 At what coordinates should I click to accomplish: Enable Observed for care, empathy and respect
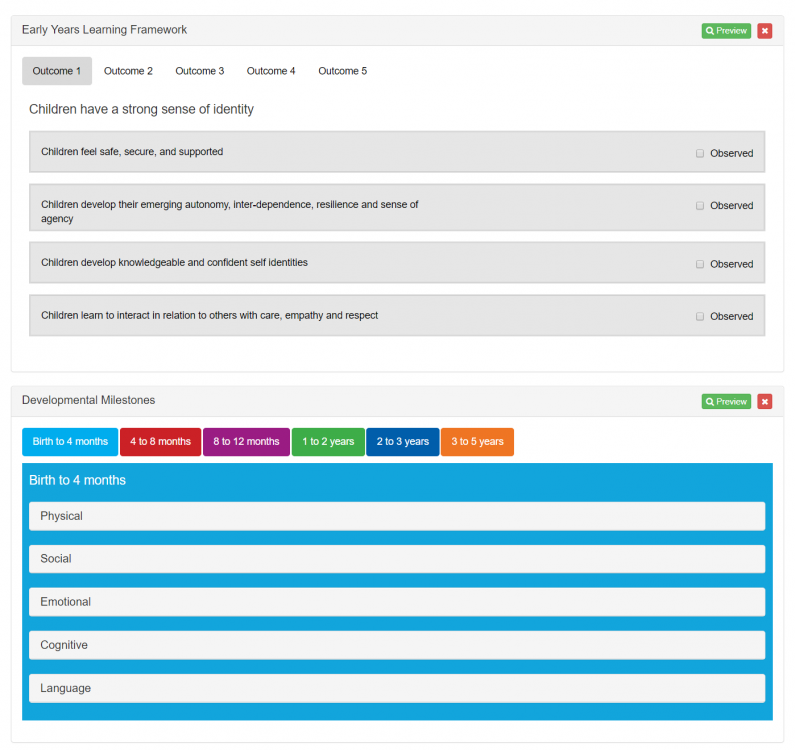click(700, 316)
